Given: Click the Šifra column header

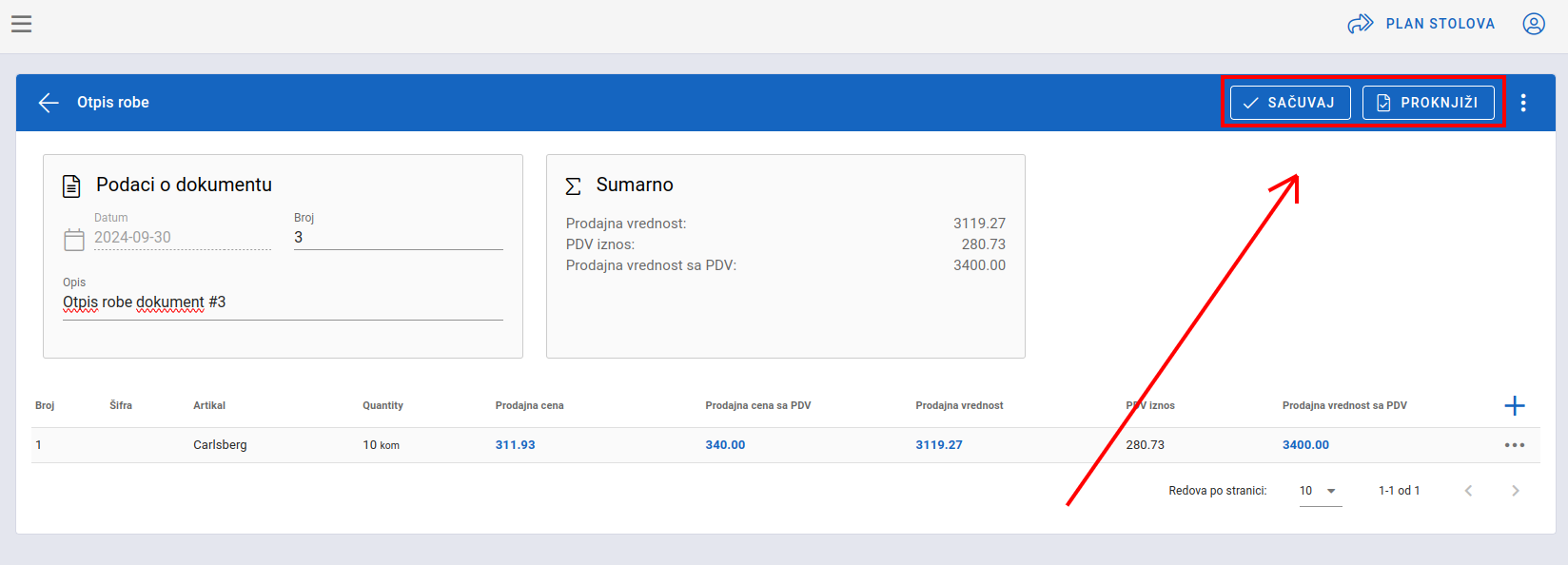Looking at the screenshot, I should point(121,405).
